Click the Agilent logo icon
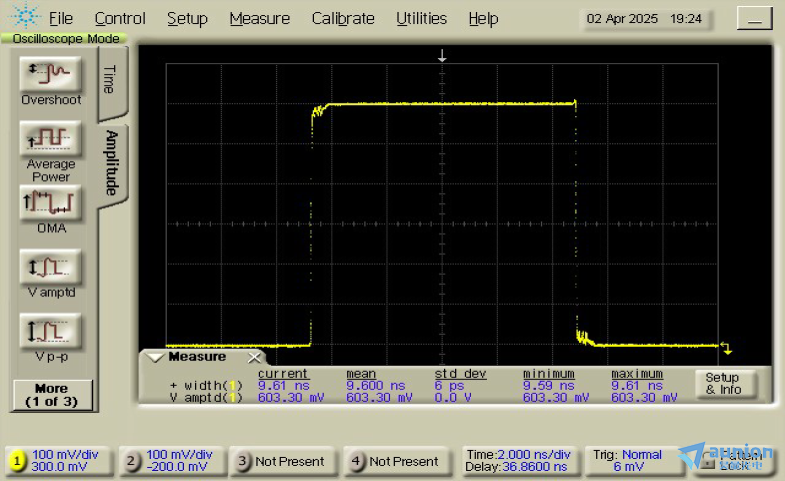 (x=24, y=18)
